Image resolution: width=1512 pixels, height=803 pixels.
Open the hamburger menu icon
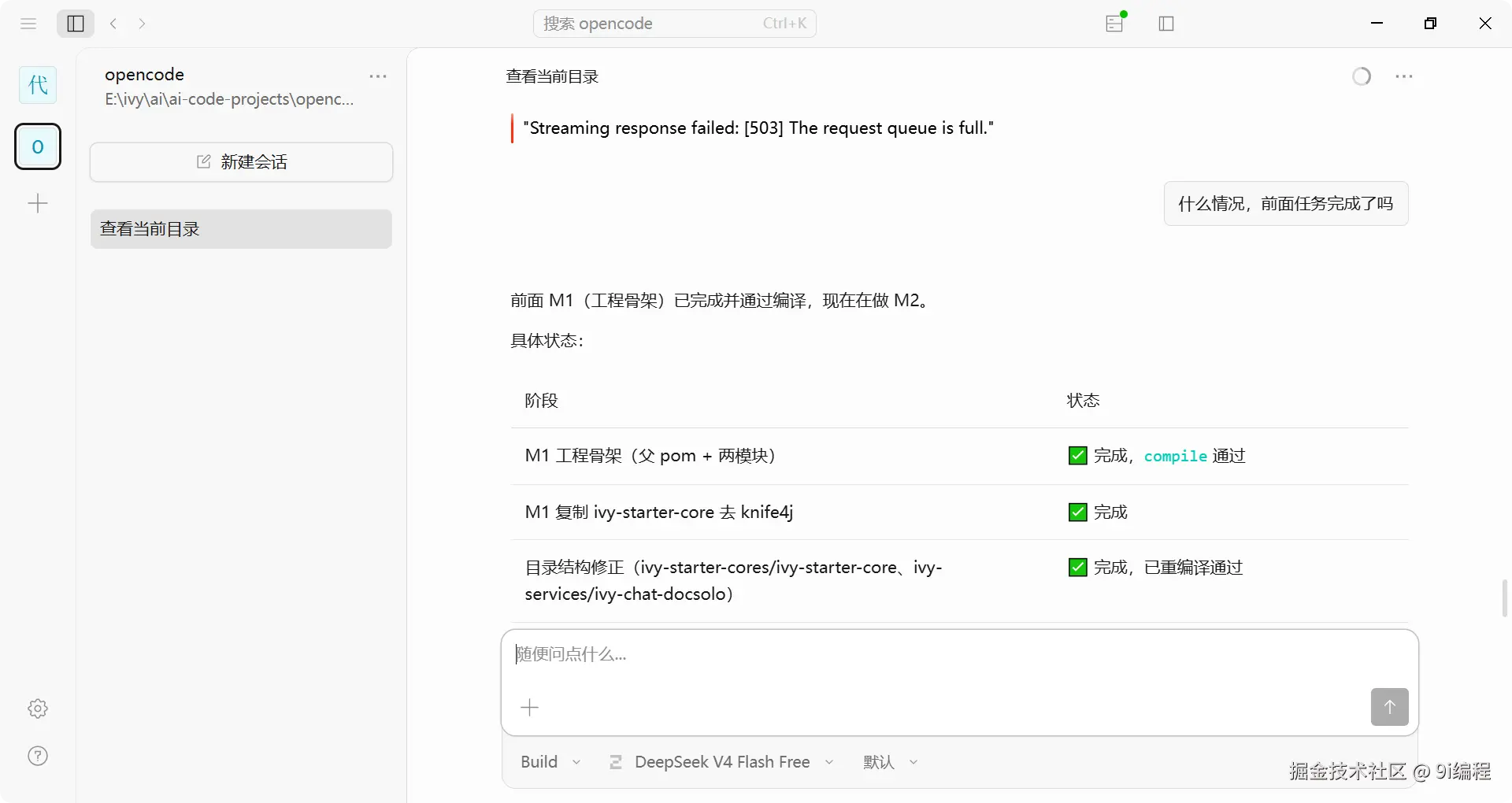28,24
